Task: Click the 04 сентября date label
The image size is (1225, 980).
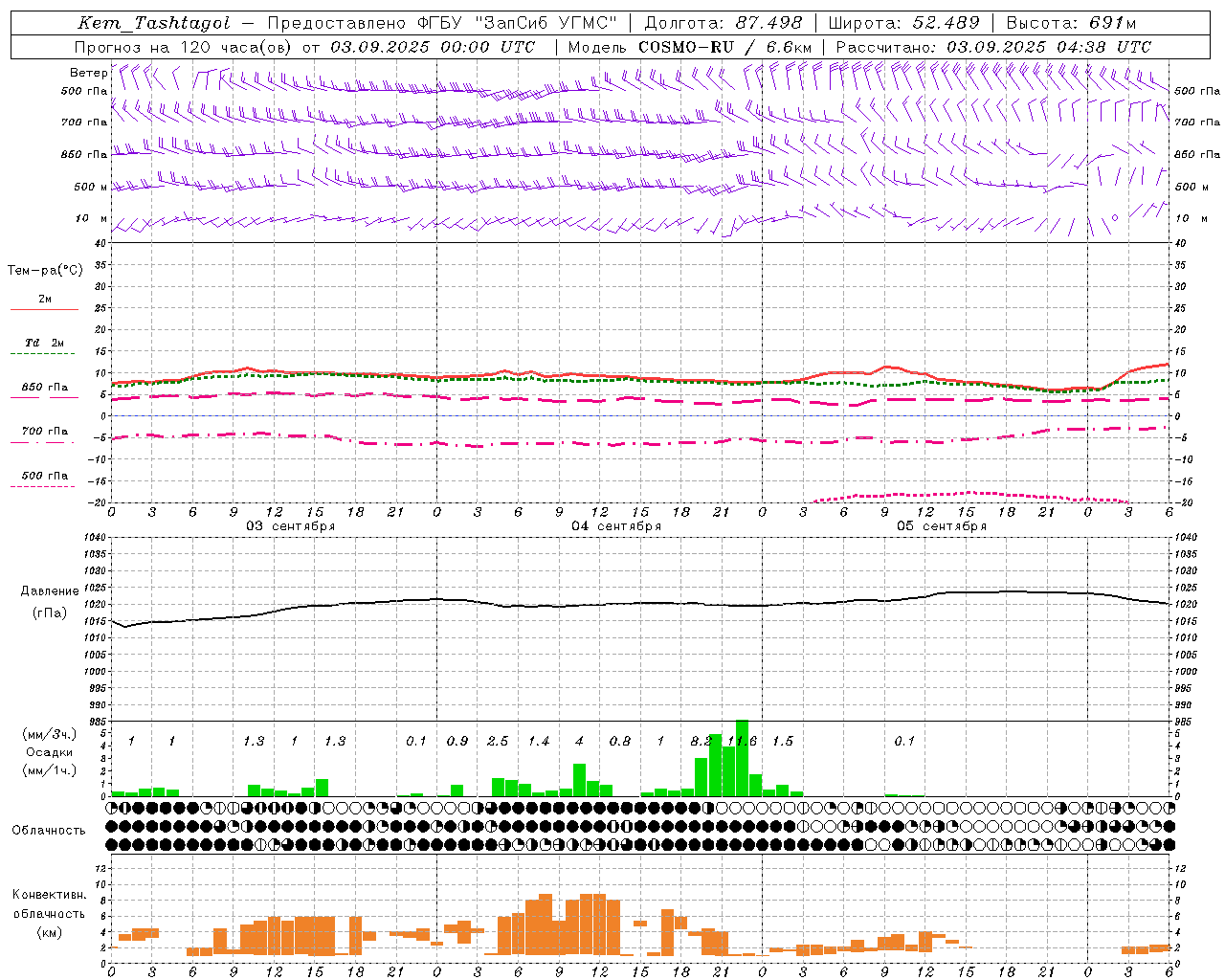Action: [x=616, y=526]
